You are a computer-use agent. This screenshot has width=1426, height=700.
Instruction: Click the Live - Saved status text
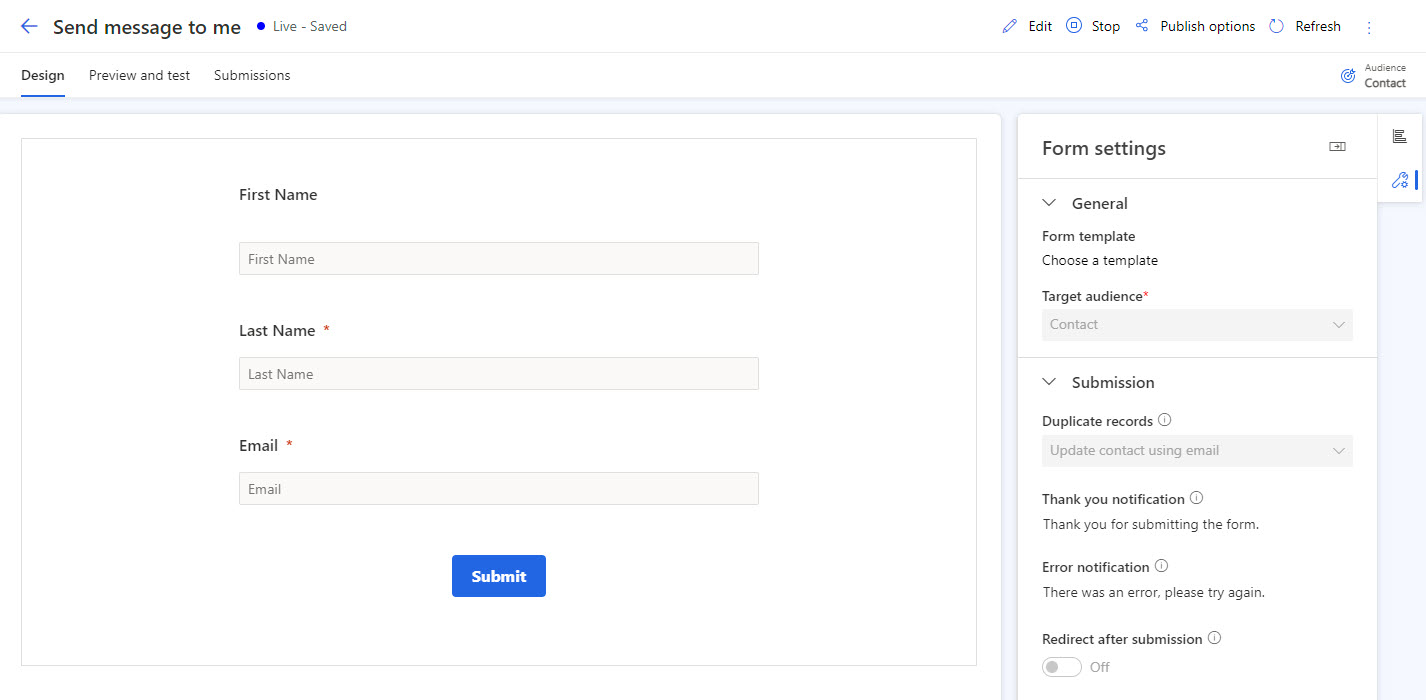point(310,27)
